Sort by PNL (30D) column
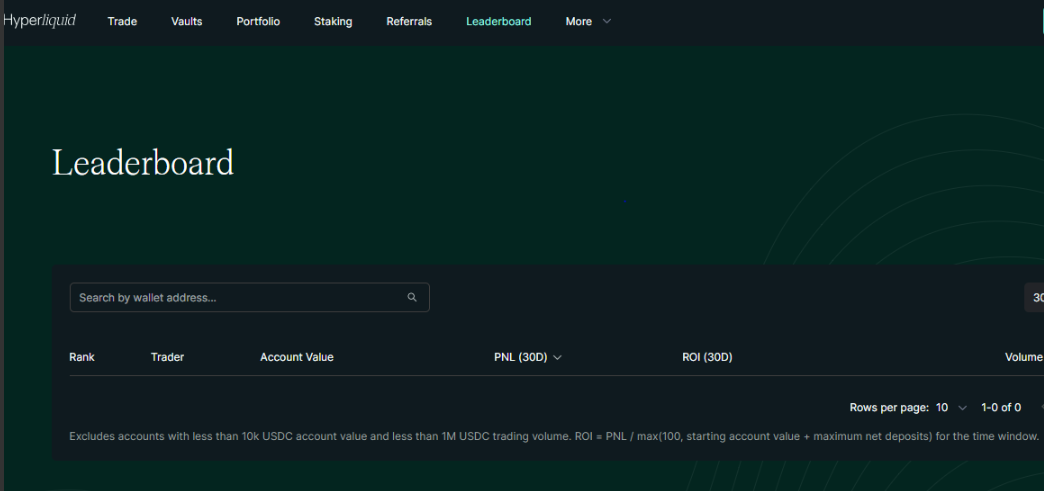Screen dimensions: 1044x491 (x=527, y=357)
